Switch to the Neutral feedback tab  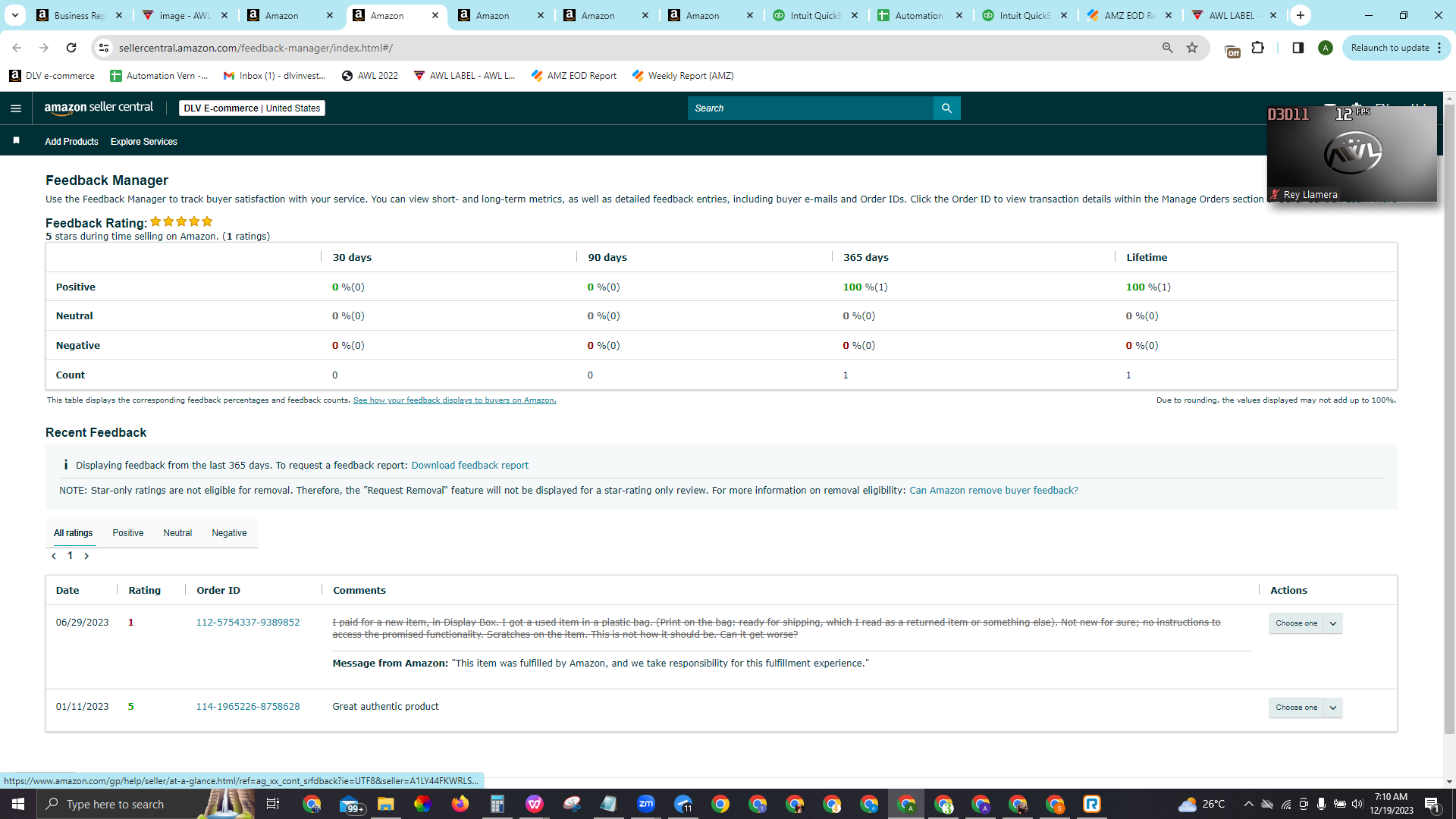tap(177, 533)
